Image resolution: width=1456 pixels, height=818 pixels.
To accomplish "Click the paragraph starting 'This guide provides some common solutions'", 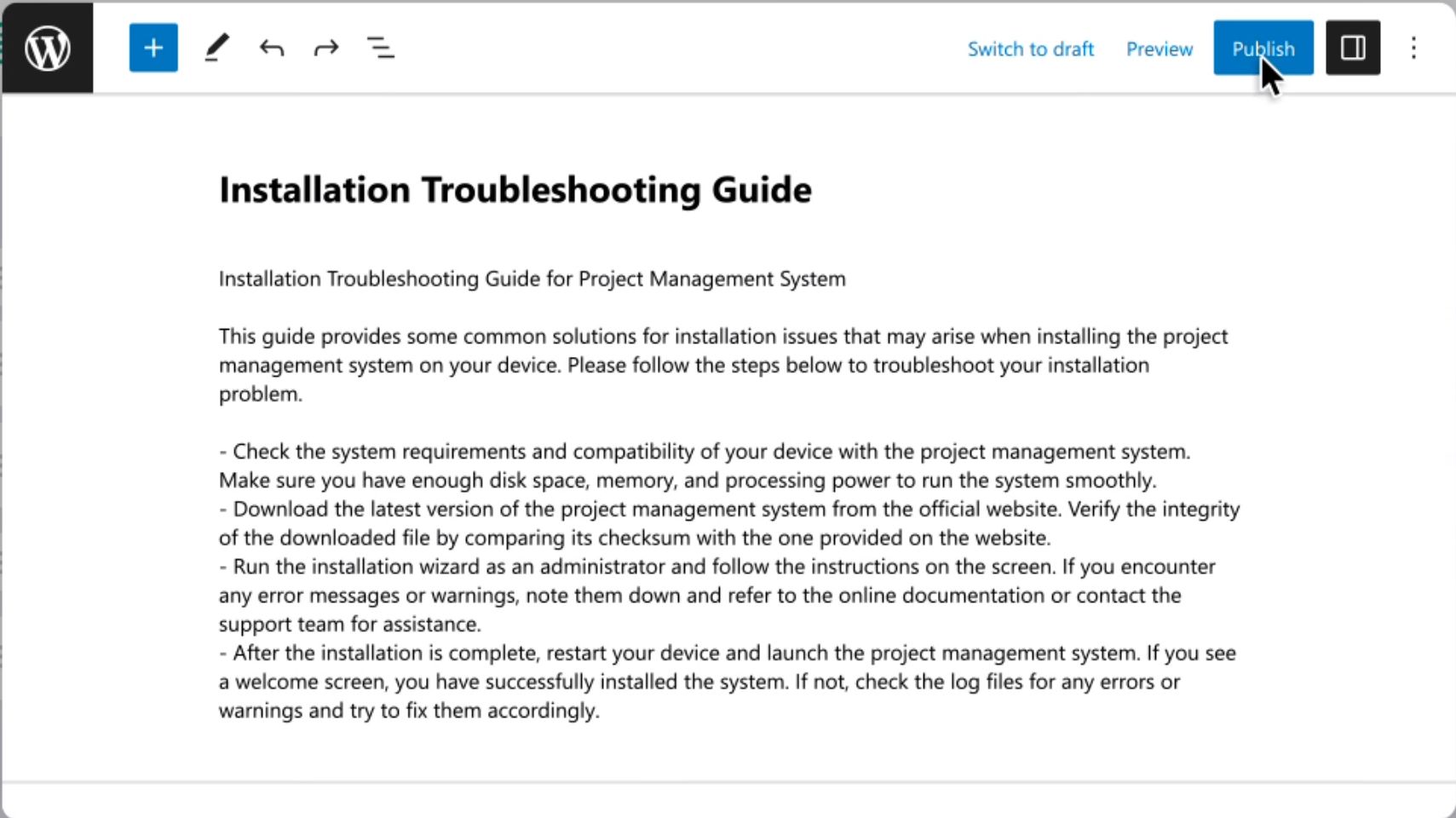I will (723, 365).
